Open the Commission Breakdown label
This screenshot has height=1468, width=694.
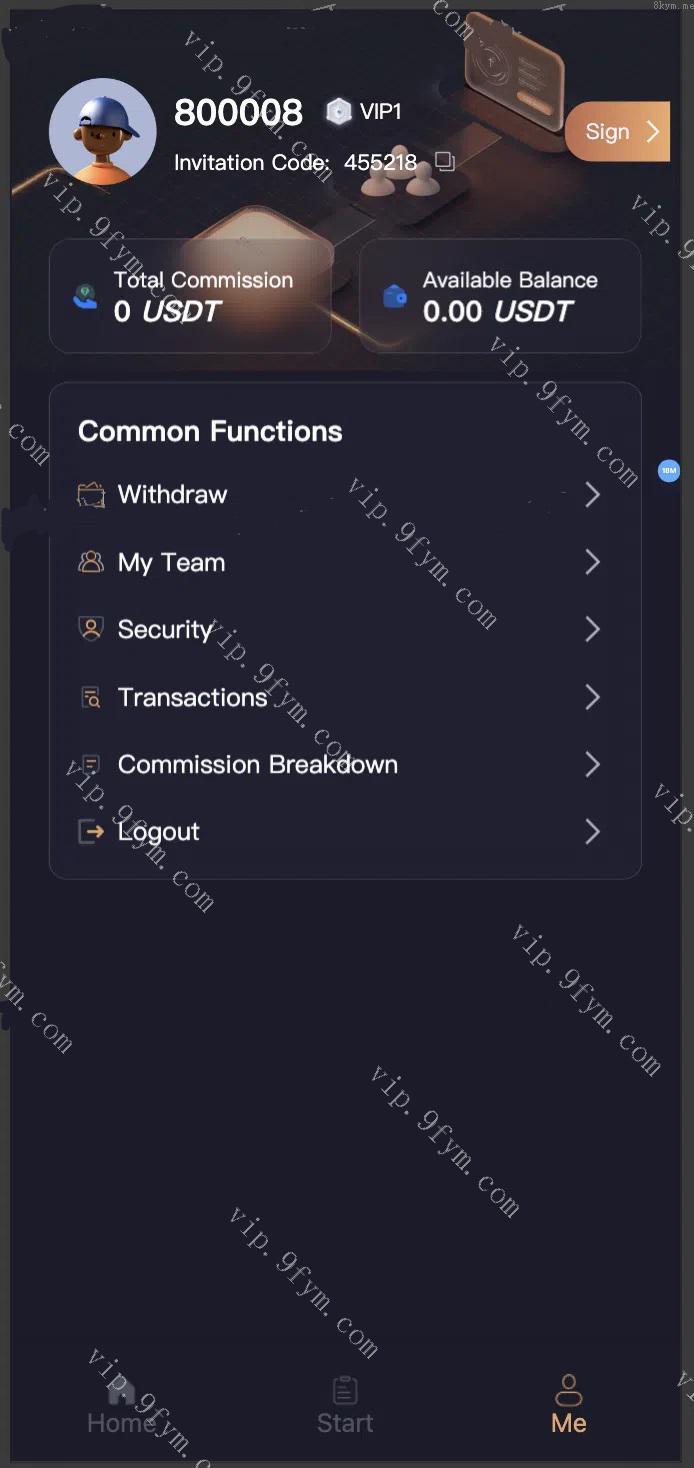coord(258,765)
